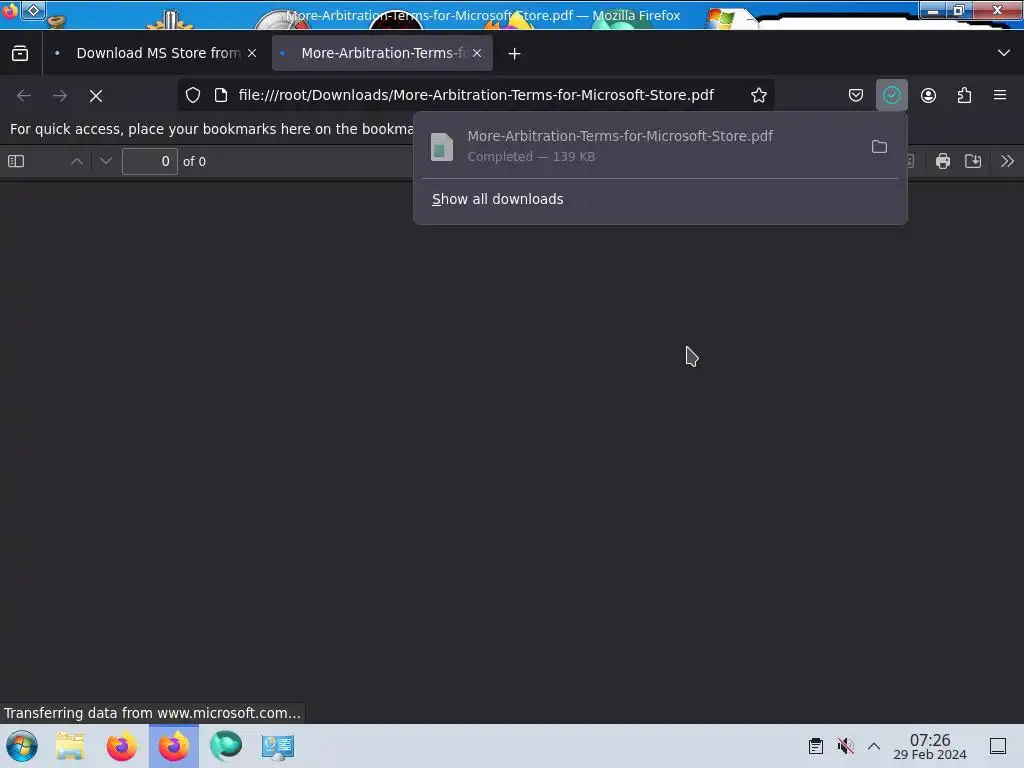
Task: Toggle the PDF viewer sidebar
Action: 16,161
